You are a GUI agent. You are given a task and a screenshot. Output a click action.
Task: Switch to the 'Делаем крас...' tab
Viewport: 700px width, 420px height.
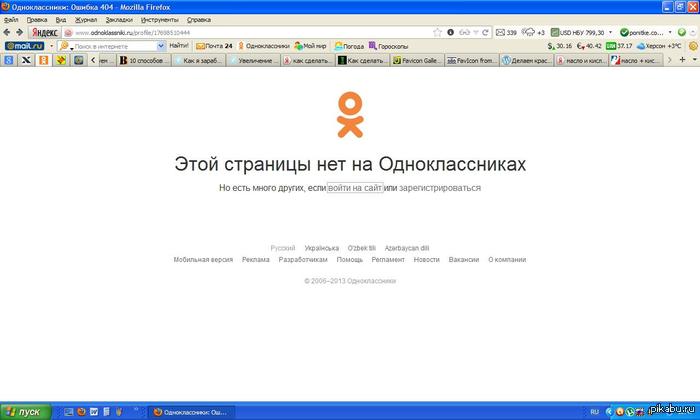coord(527,60)
